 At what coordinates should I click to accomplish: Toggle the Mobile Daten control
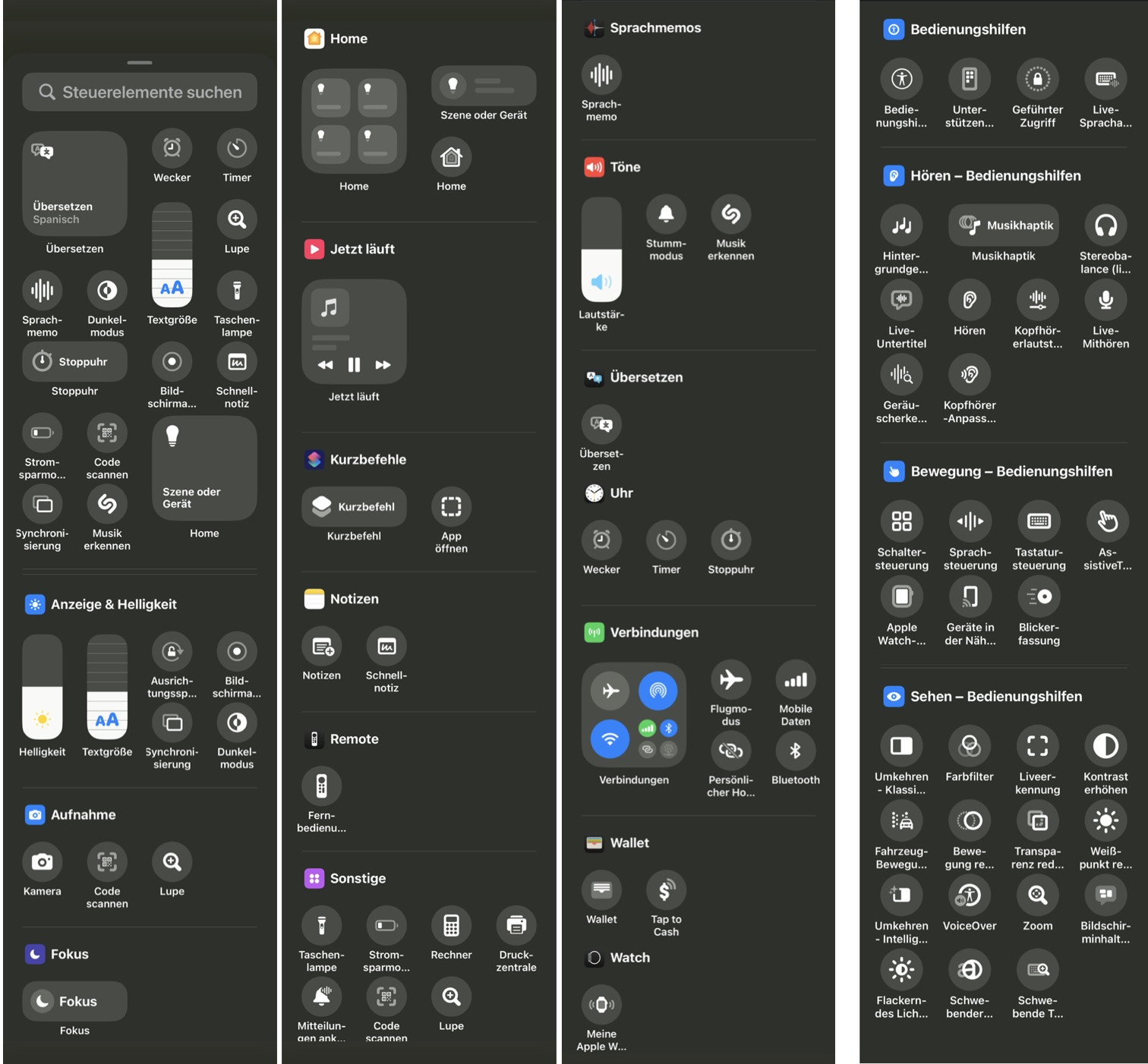[795, 679]
